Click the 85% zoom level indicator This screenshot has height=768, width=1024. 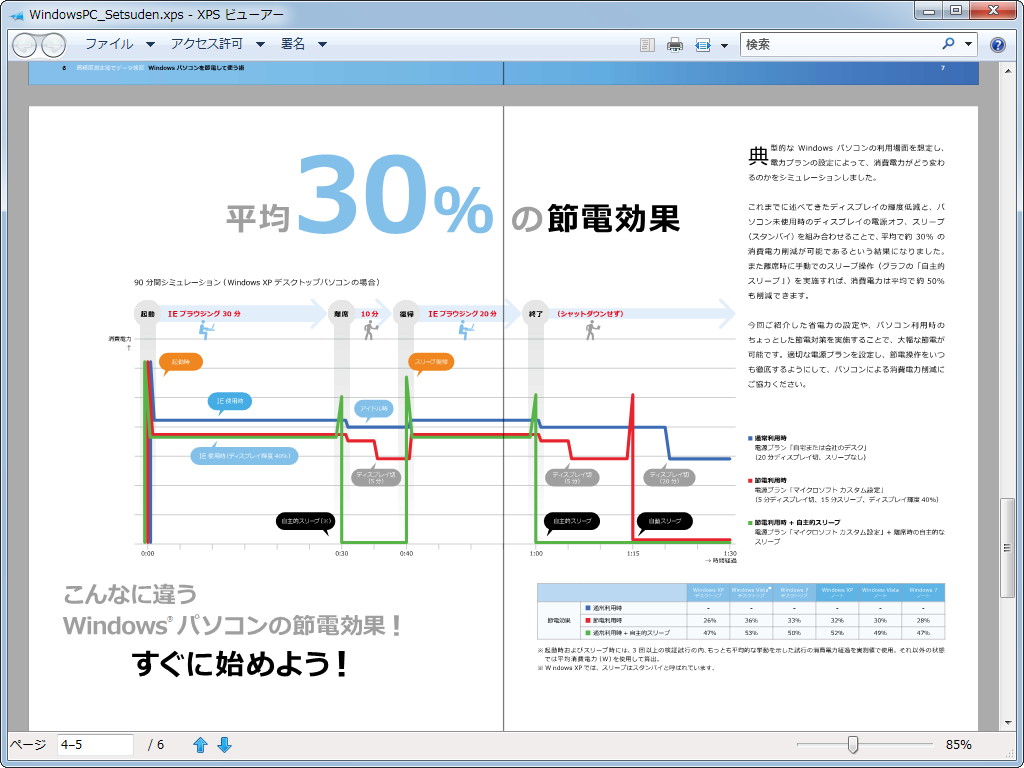tap(957, 744)
